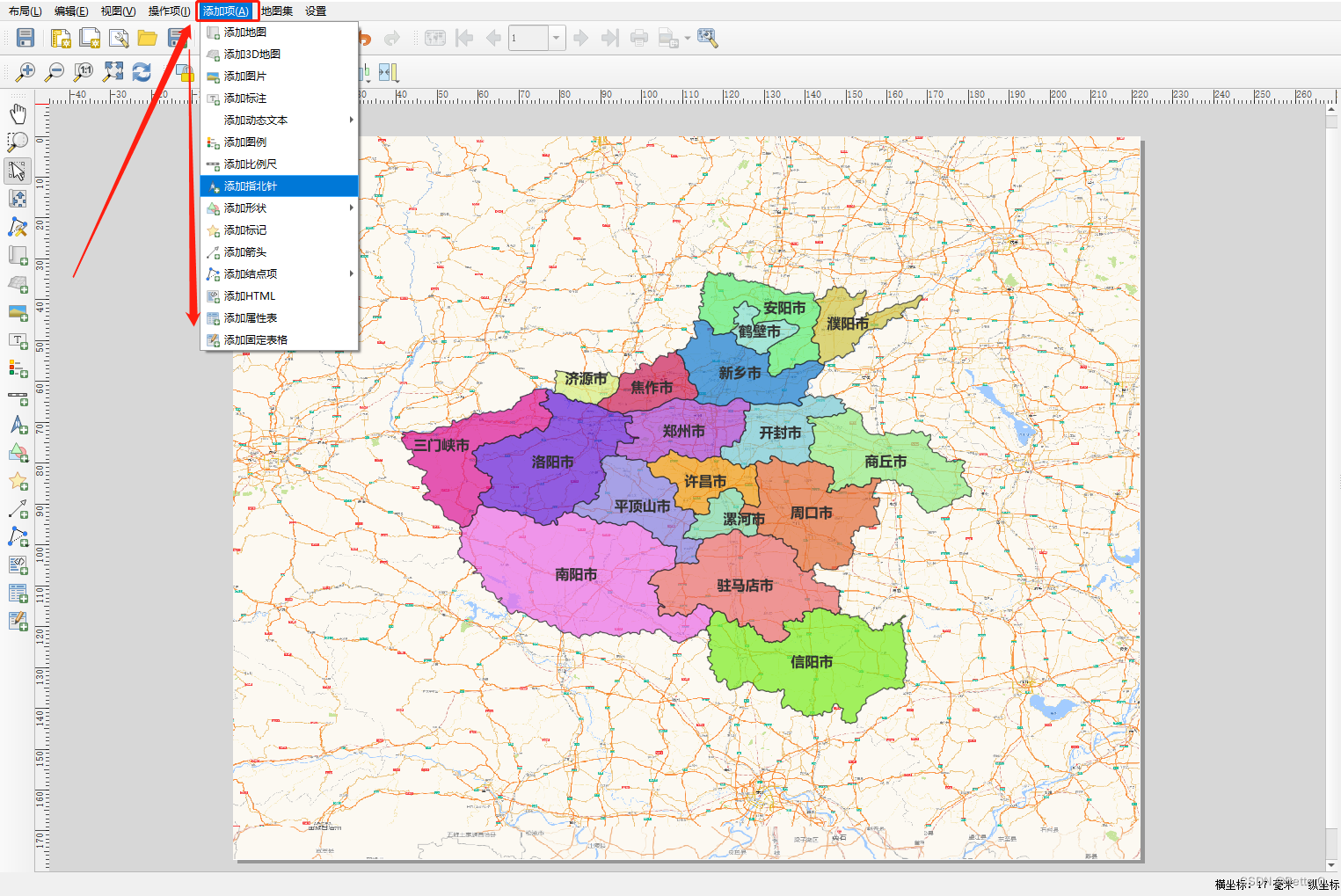The image size is (1341, 896).
Task: Select the magnifier Zoom tool in the left toolbox
Action: tap(18, 142)
